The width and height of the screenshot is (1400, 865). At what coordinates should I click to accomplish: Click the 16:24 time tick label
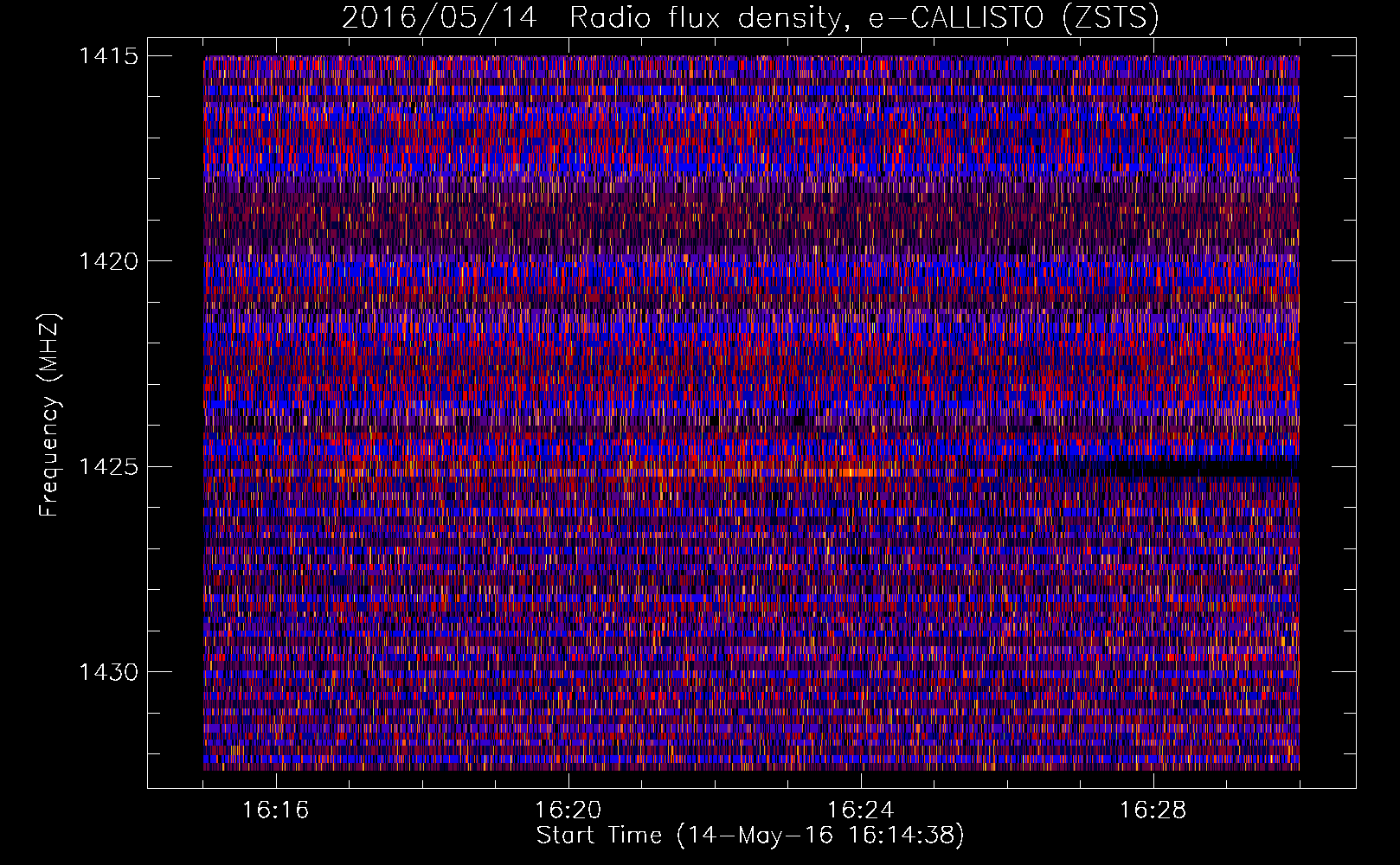[x=861, y=811]
